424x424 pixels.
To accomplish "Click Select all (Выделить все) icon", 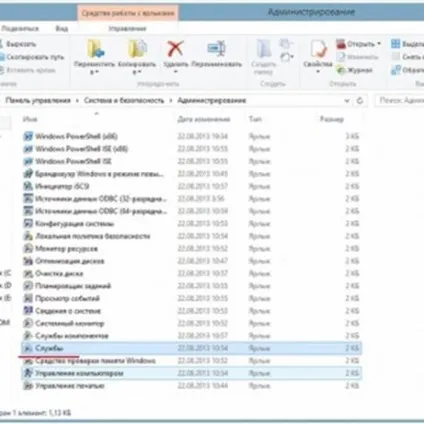I will pos(395,44).
